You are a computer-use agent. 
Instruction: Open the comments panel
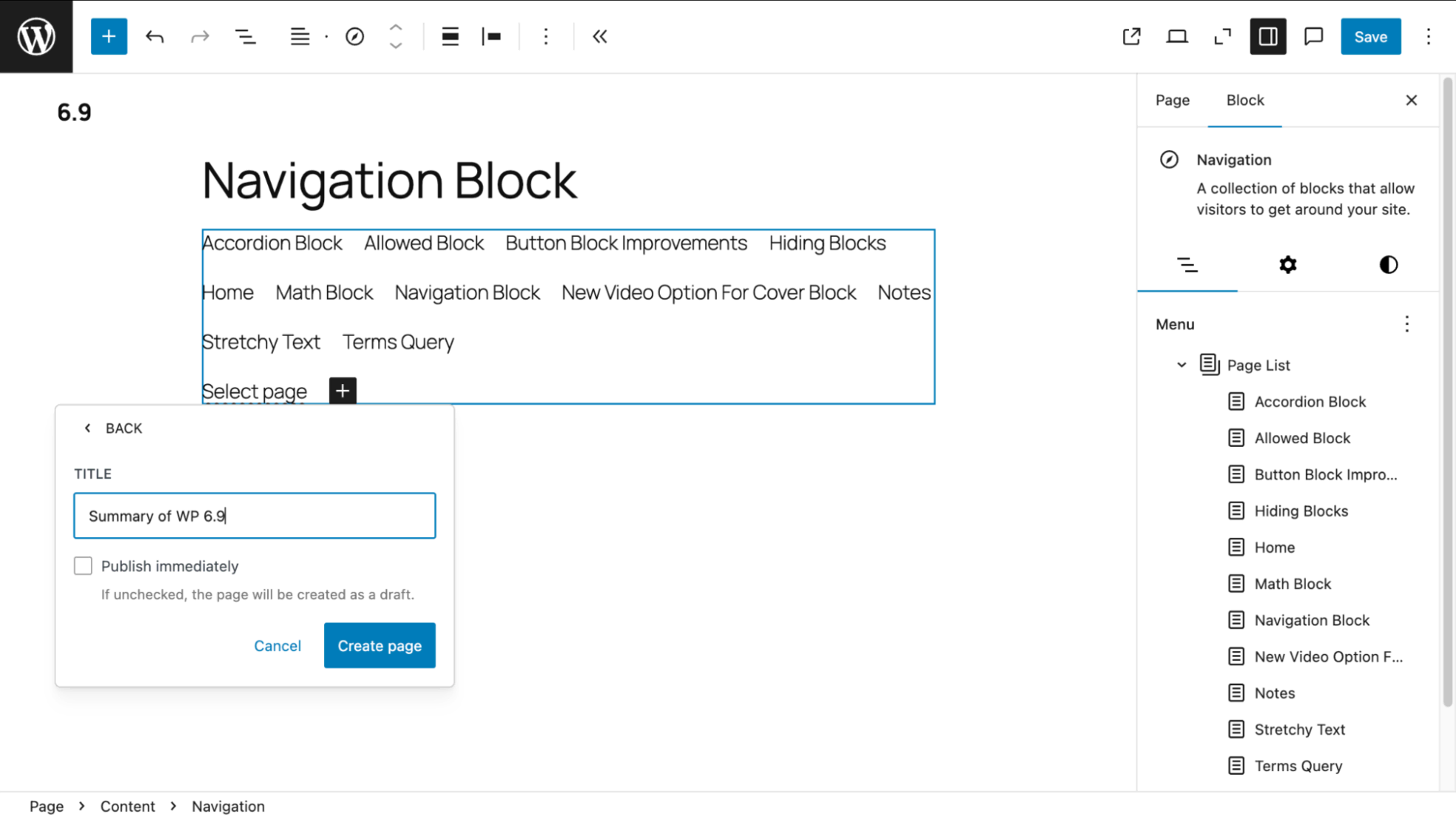1313,36
